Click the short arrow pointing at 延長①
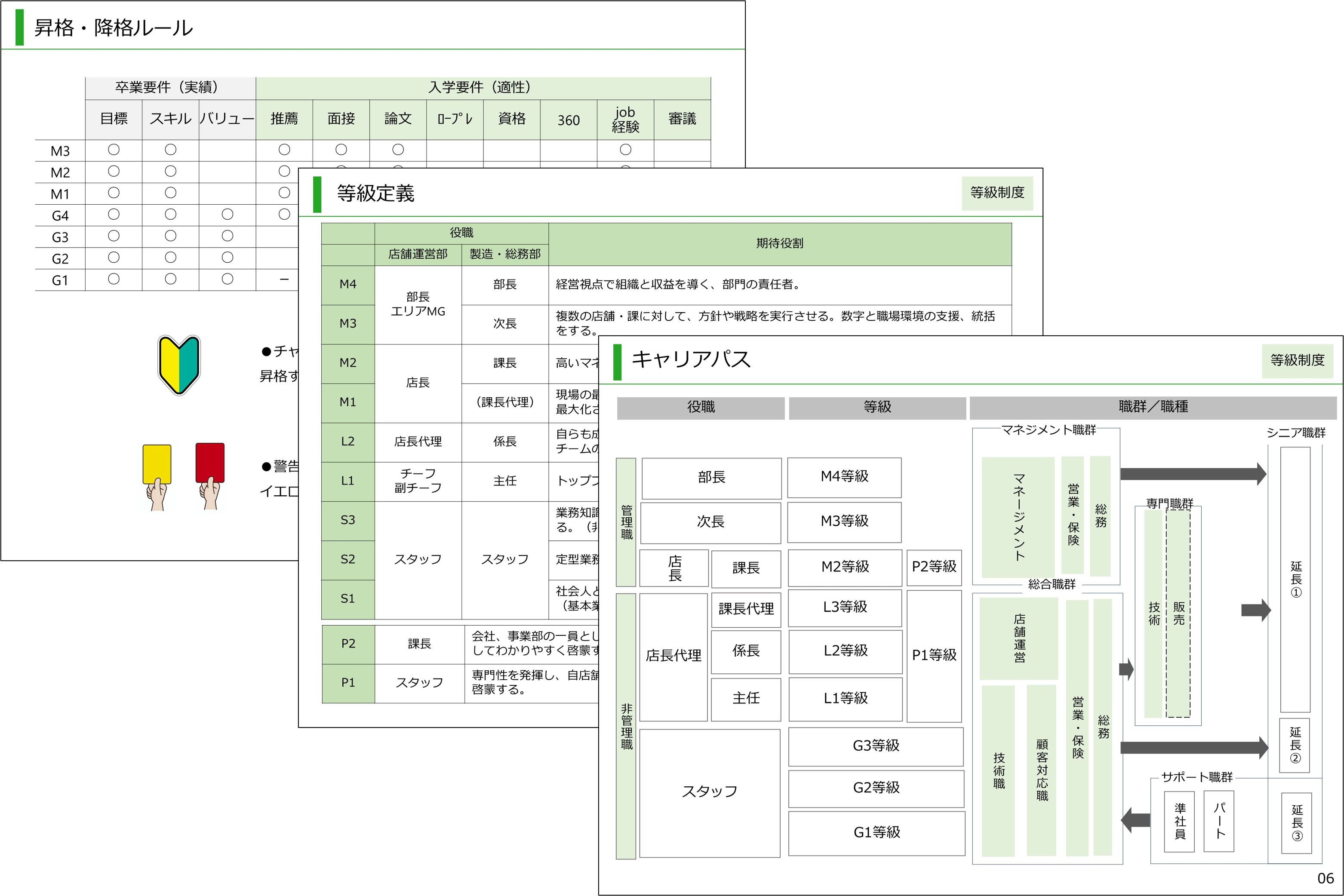 coord(1255,610)
